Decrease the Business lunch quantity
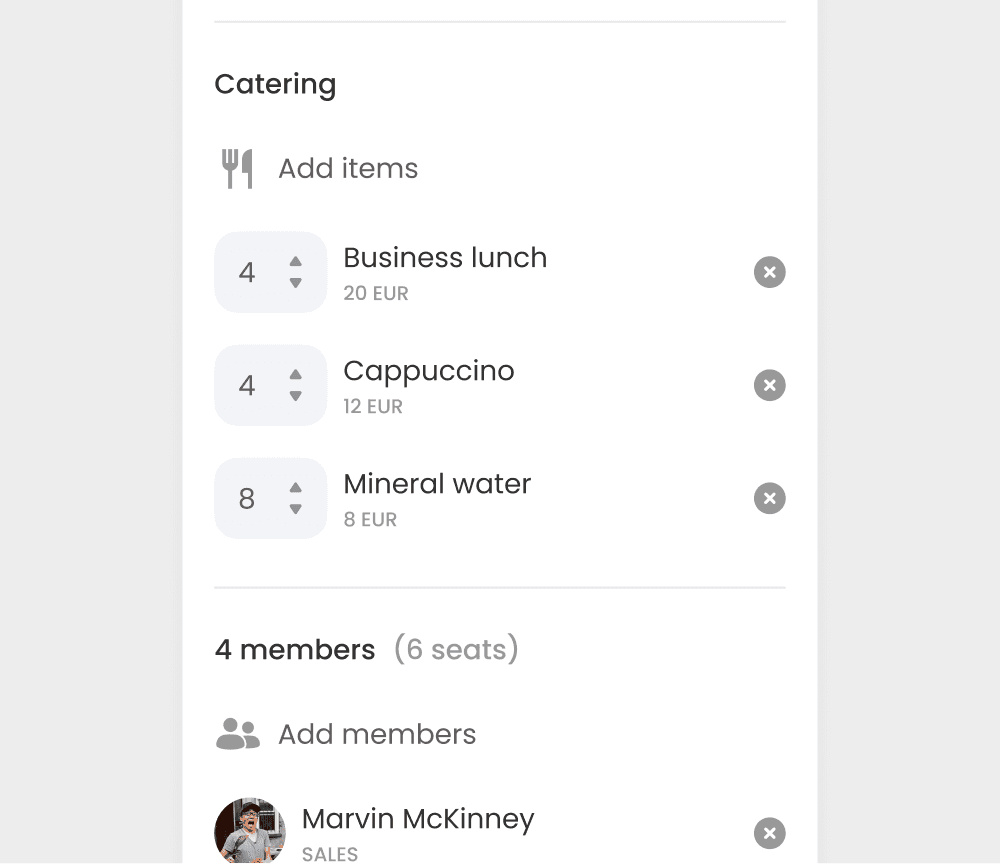Image resolution: width=1000 pixels, height=864 pixels. coord(295,282)
